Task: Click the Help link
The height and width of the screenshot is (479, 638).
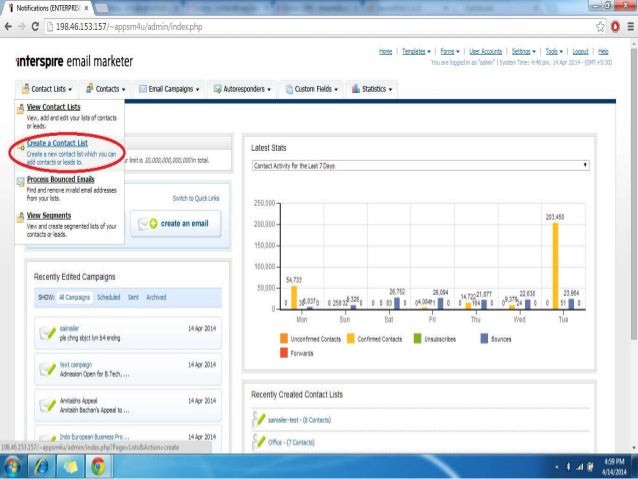Action: tap(603, 51)
